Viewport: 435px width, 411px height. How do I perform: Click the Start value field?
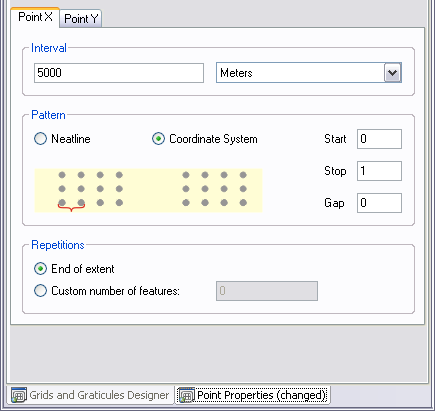(x=379, y=139)
